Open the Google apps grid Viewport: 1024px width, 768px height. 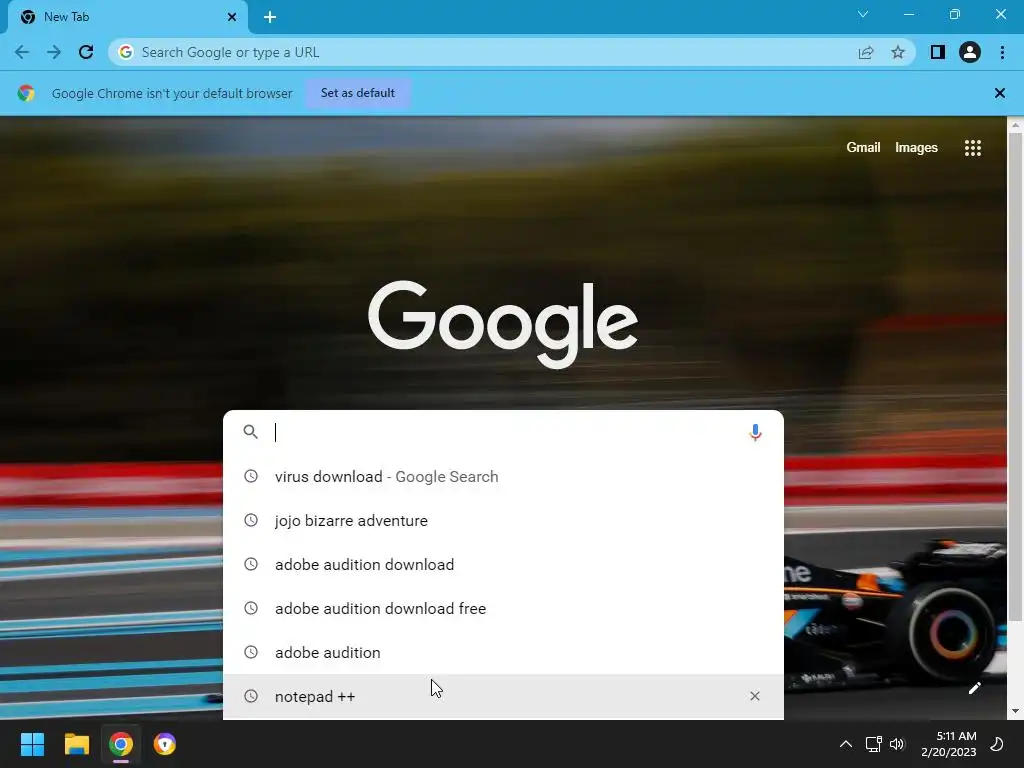(973, 148)
